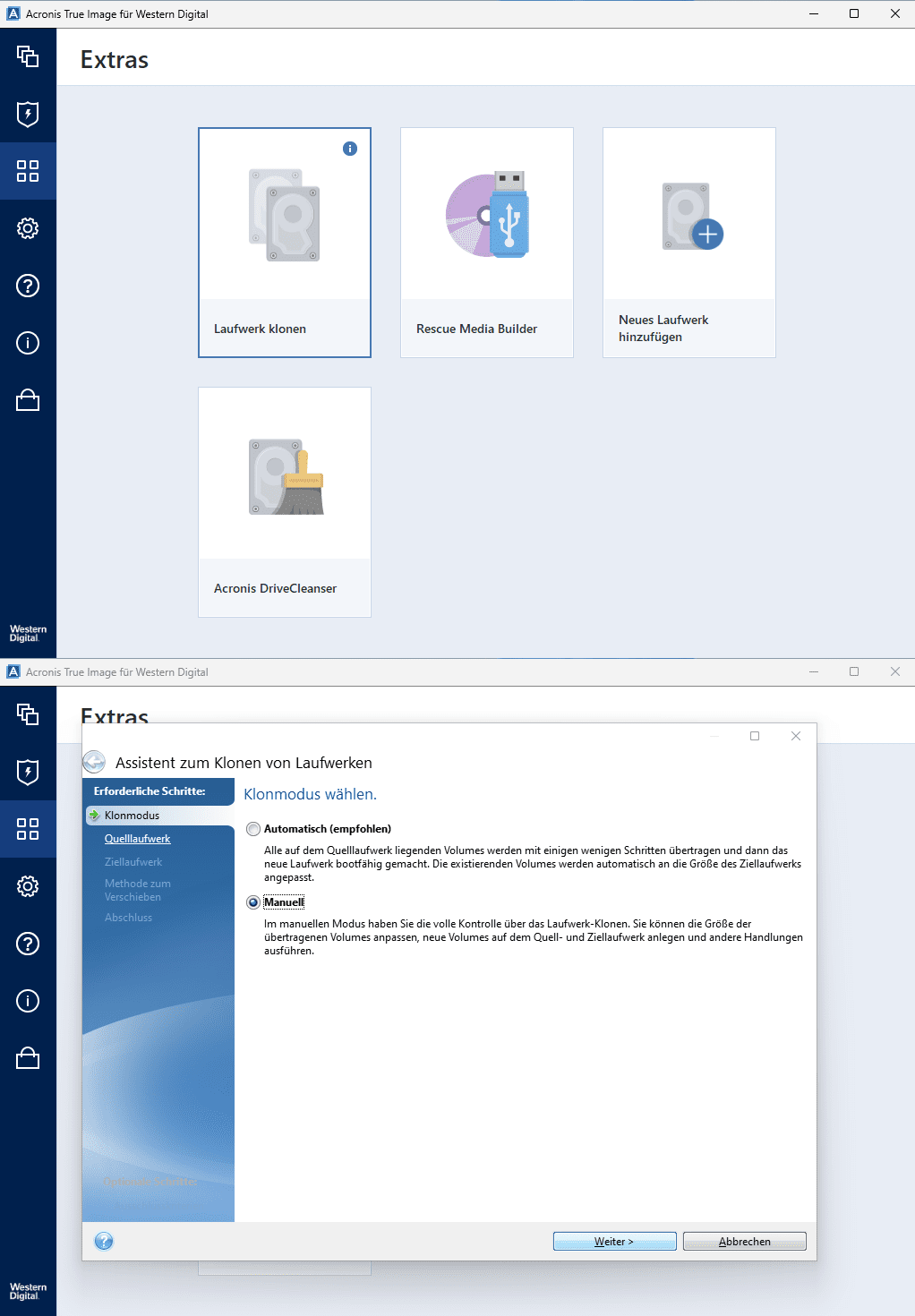
Task: Click Acronis app icon in lower title bar
Action: point(13,671)
